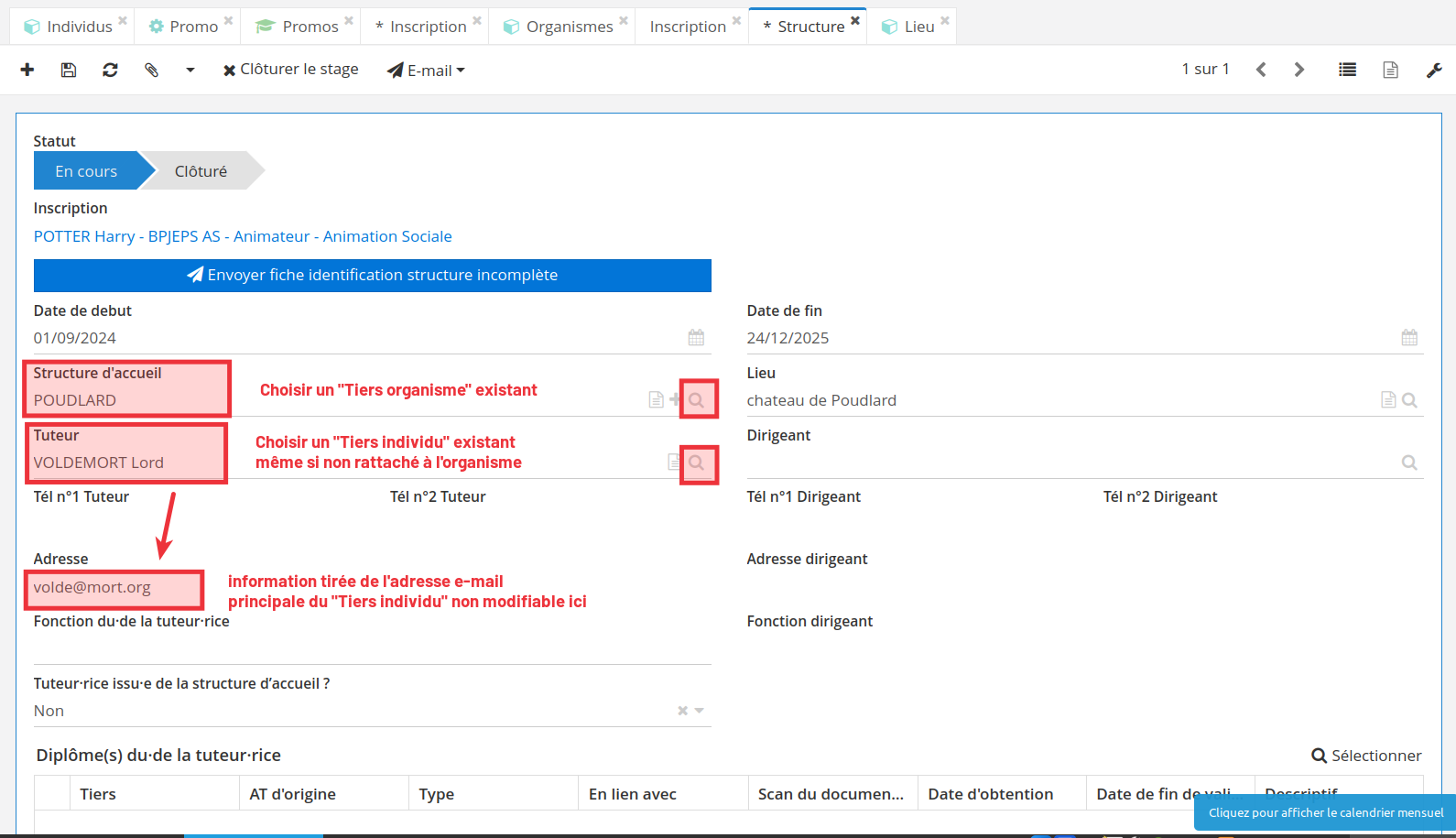Search Lieu with magnifier icon
The height and width of the screenshot is (838, 1456).
pos(1409,400)
